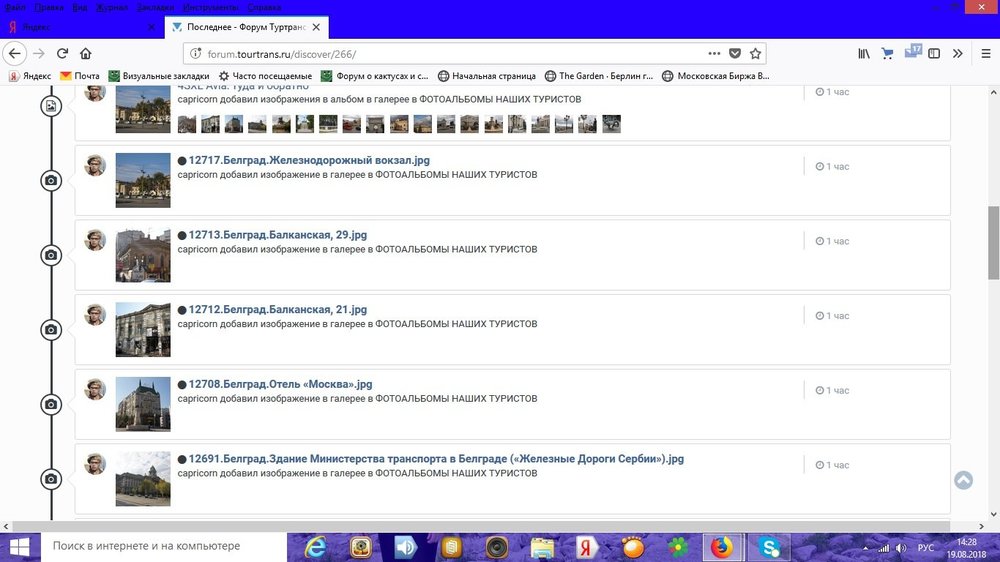Bookmark this page with the star

tap(756, 54)
